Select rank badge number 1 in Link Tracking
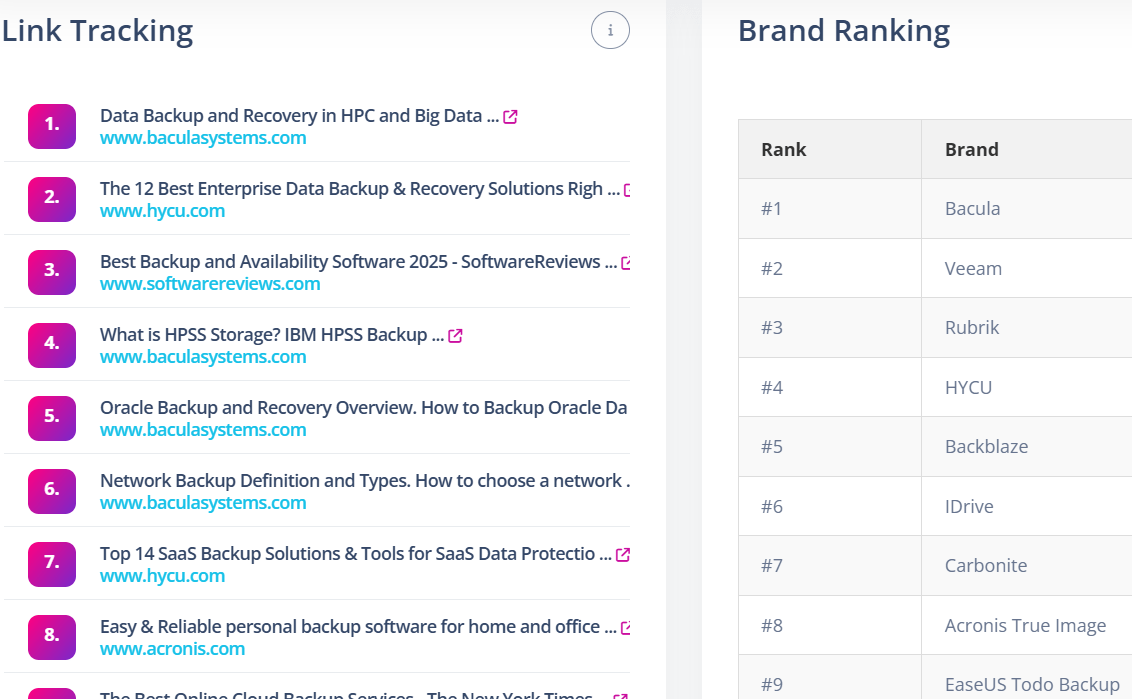The height and width of the screenshot is (699, 1132). (52, 126)
